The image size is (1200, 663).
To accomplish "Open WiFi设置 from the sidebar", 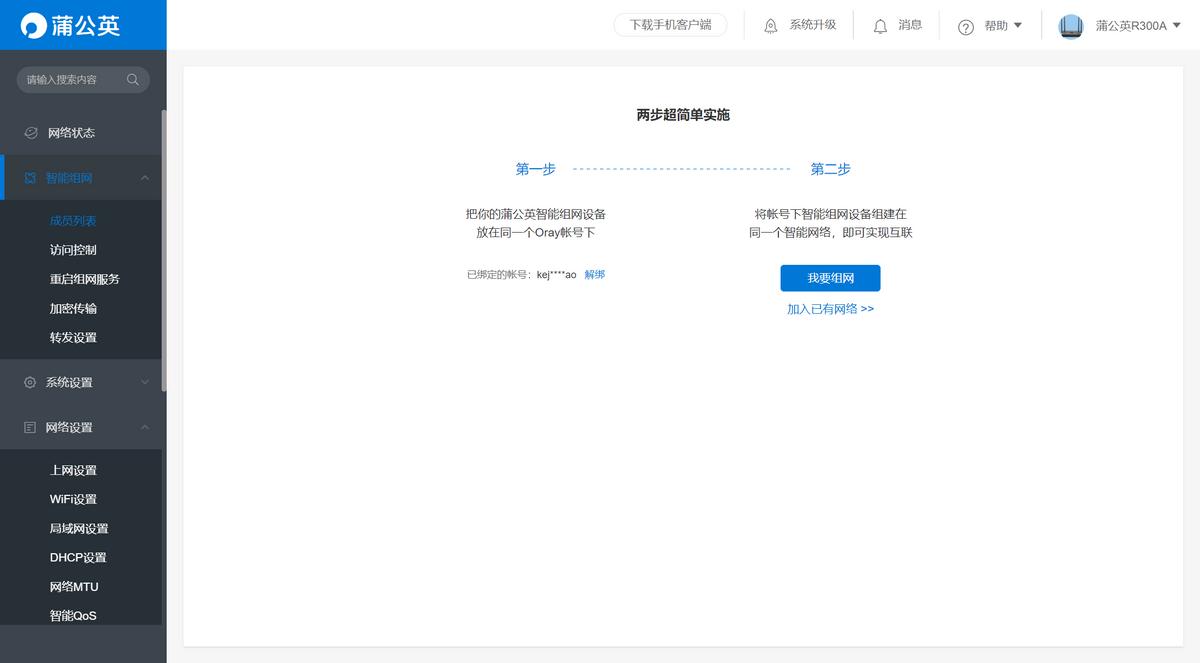I will pos(72,498).
